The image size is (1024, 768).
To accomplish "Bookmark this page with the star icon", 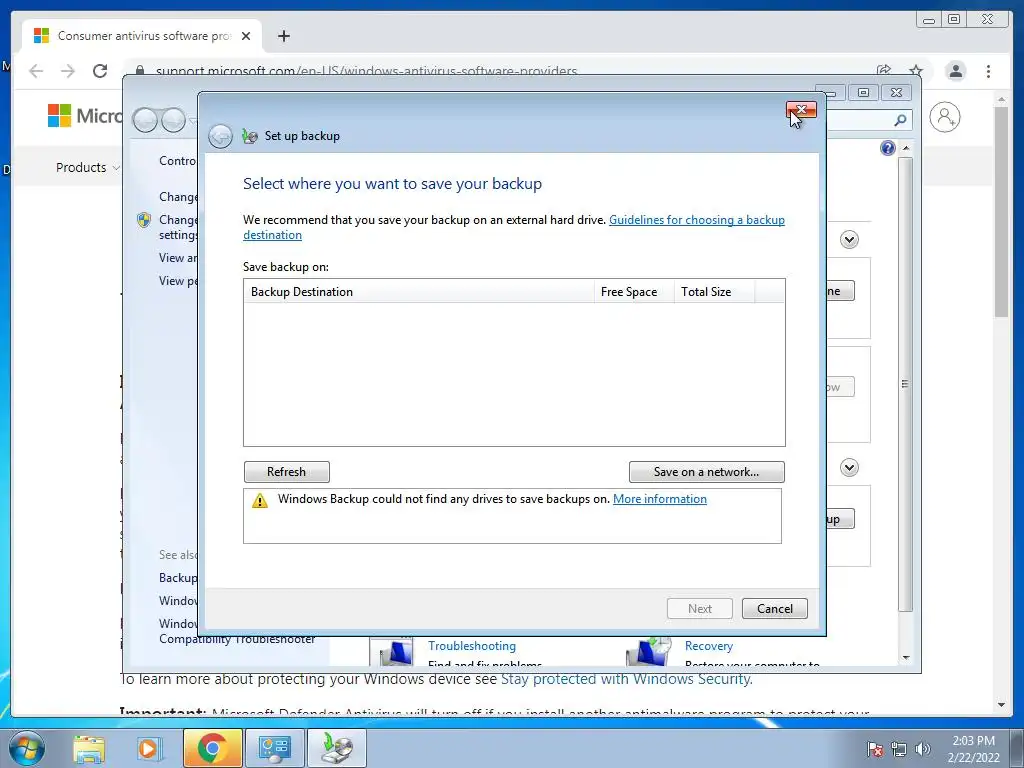I will (x=916, y=71).
